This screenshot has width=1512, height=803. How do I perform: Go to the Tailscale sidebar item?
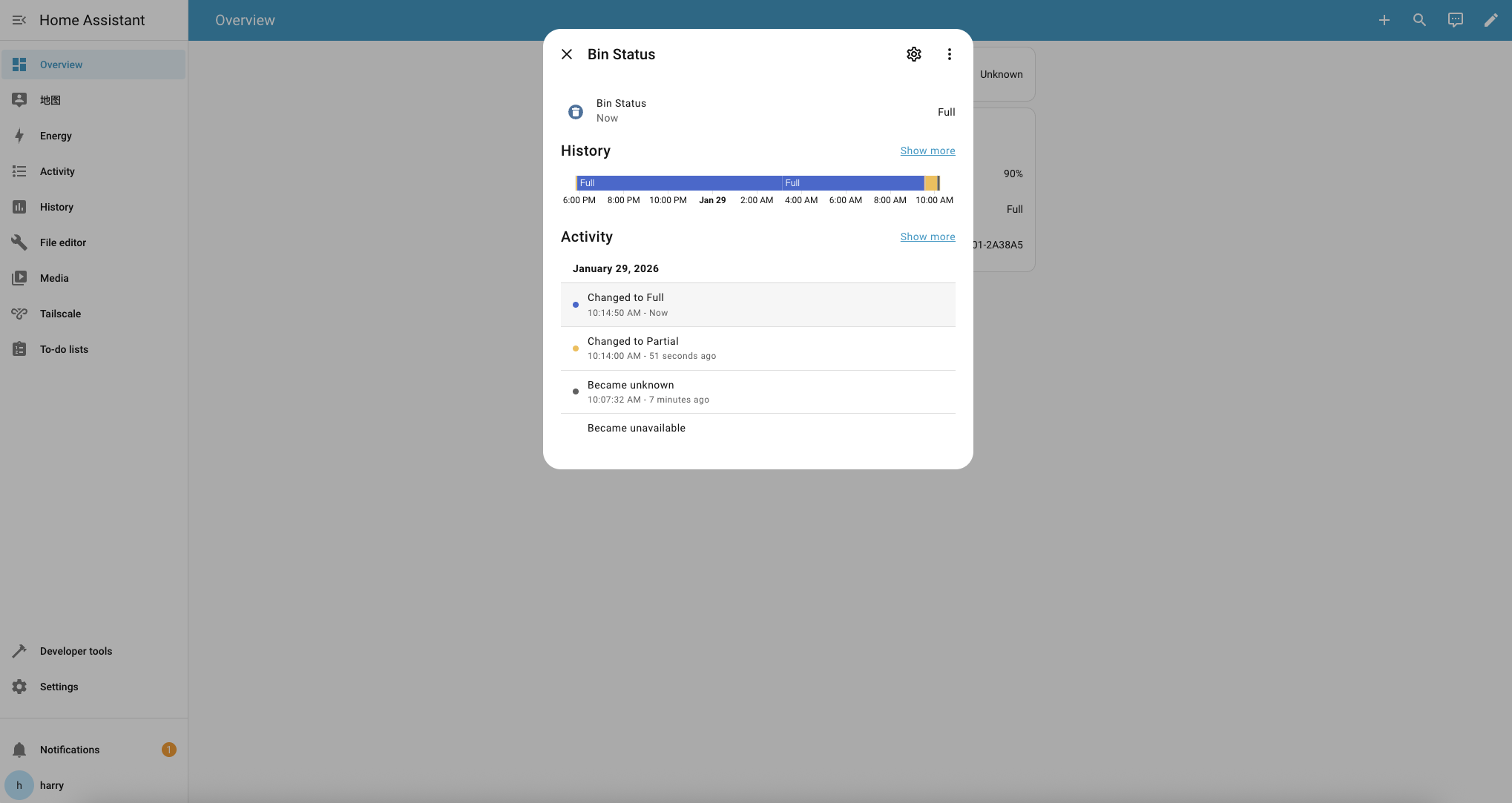point(60,314)
